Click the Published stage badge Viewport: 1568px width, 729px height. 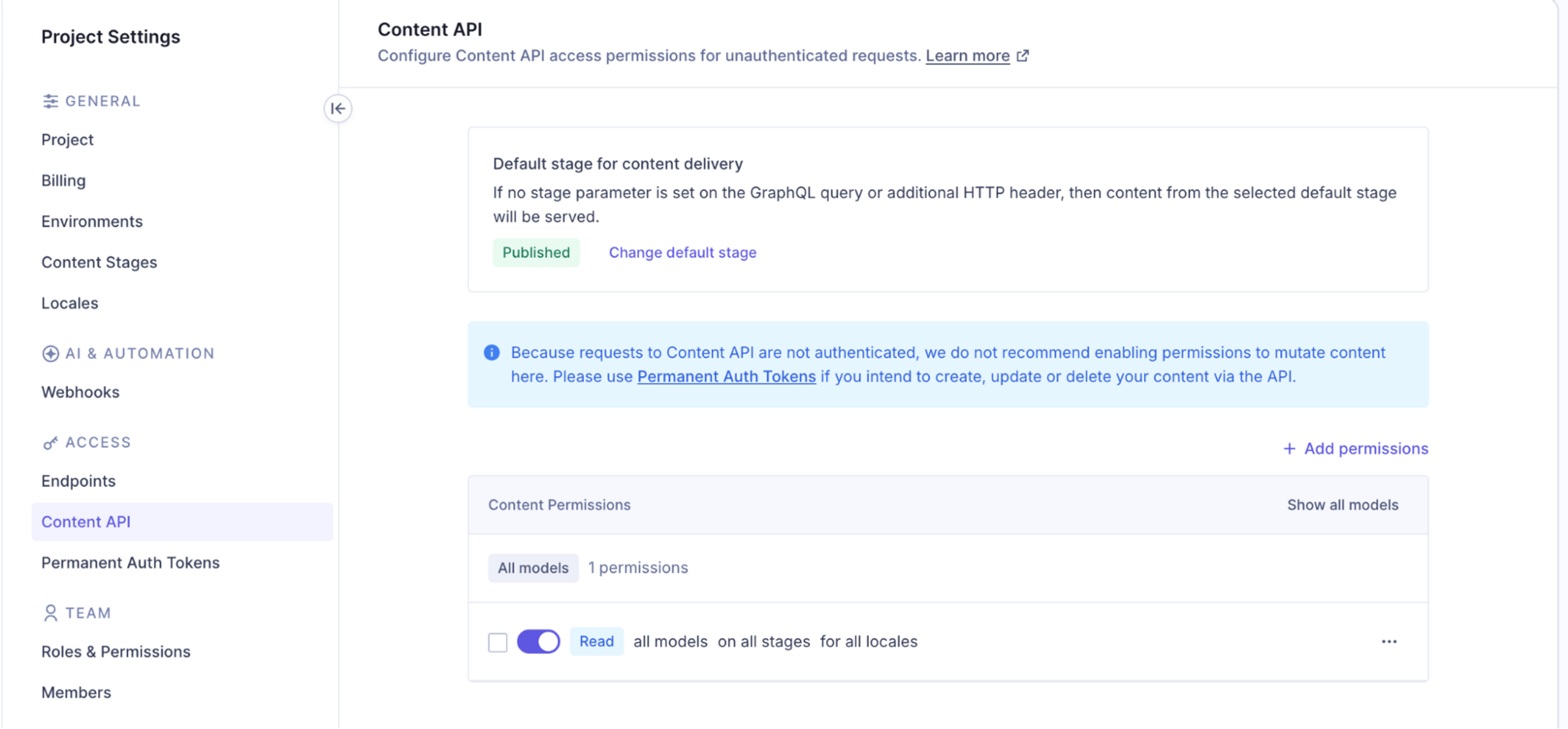[x=536, y=252]
